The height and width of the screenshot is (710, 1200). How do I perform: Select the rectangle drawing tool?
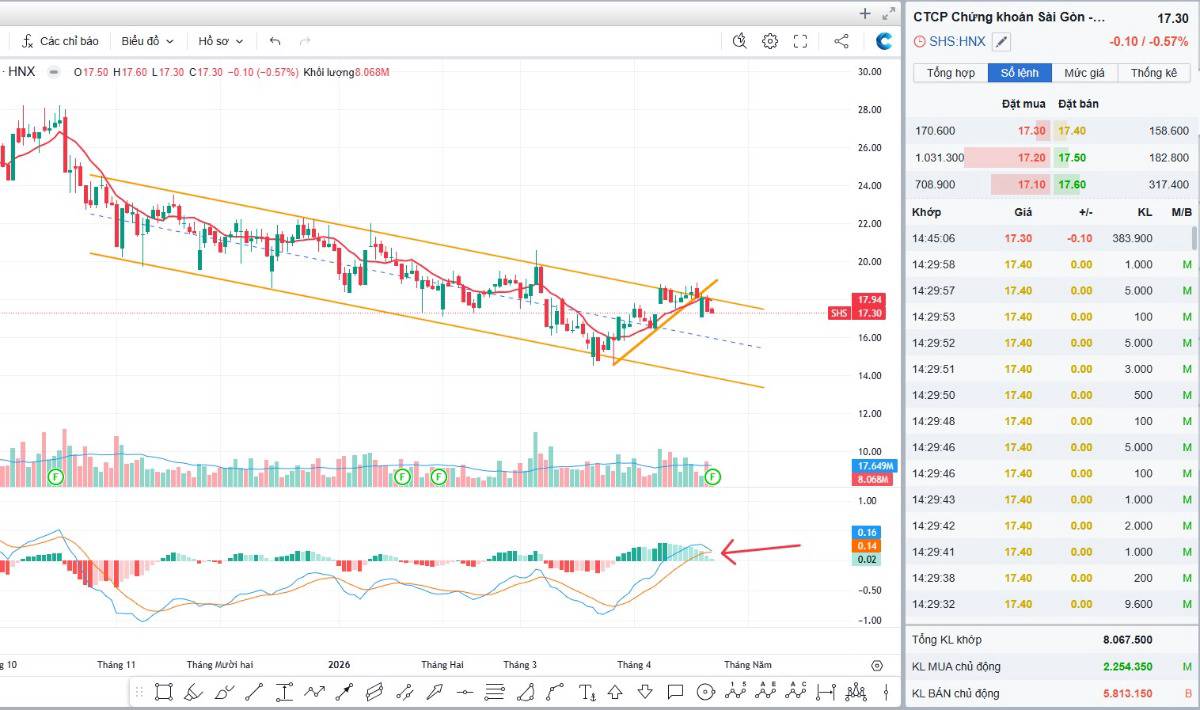(164, 691)
